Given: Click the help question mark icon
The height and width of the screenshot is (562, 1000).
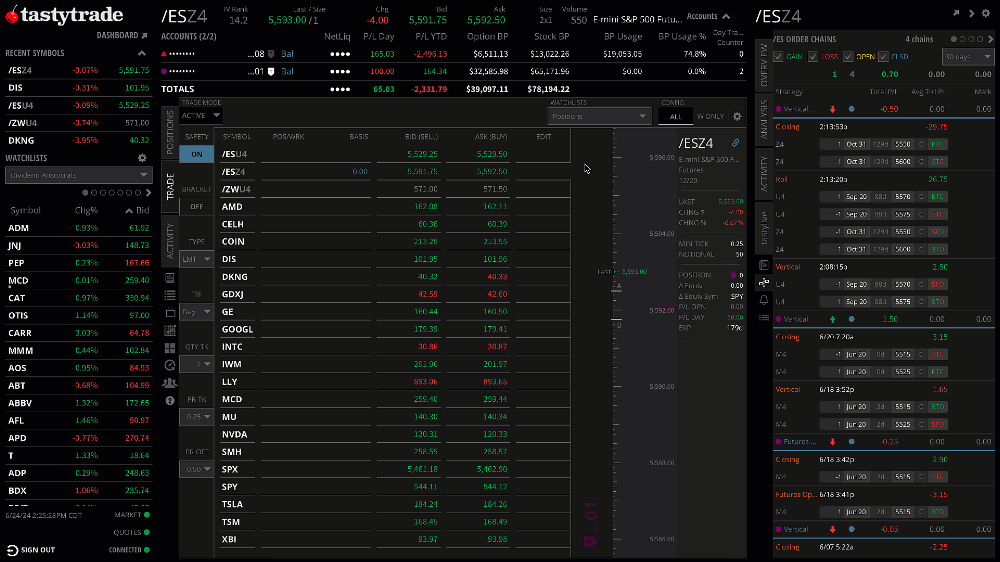Looking at the screenshot, I should point(170,401).
